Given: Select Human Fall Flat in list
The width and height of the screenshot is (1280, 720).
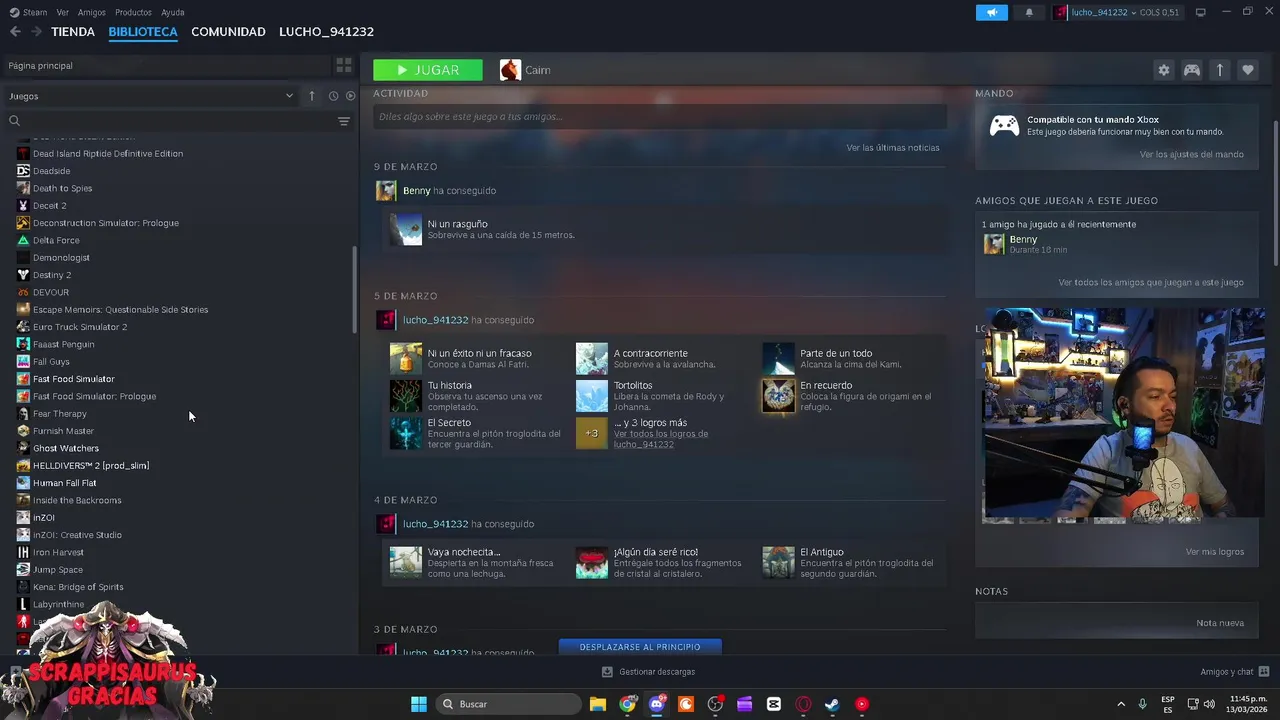Looking at the screenshot, I should pyautogui.click(x=65, y=483).
